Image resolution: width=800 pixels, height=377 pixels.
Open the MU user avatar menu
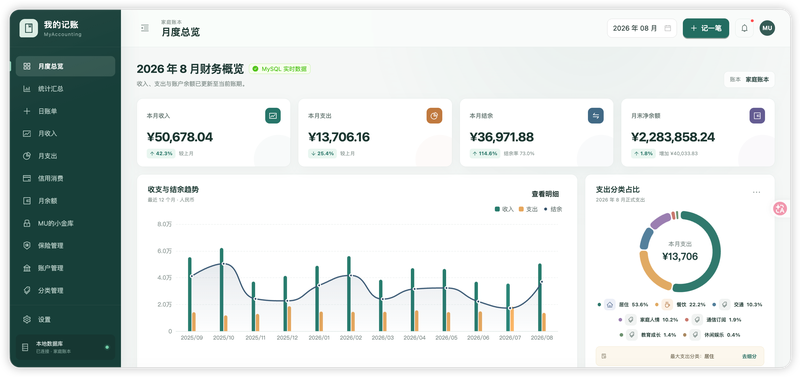pos(767,29)
